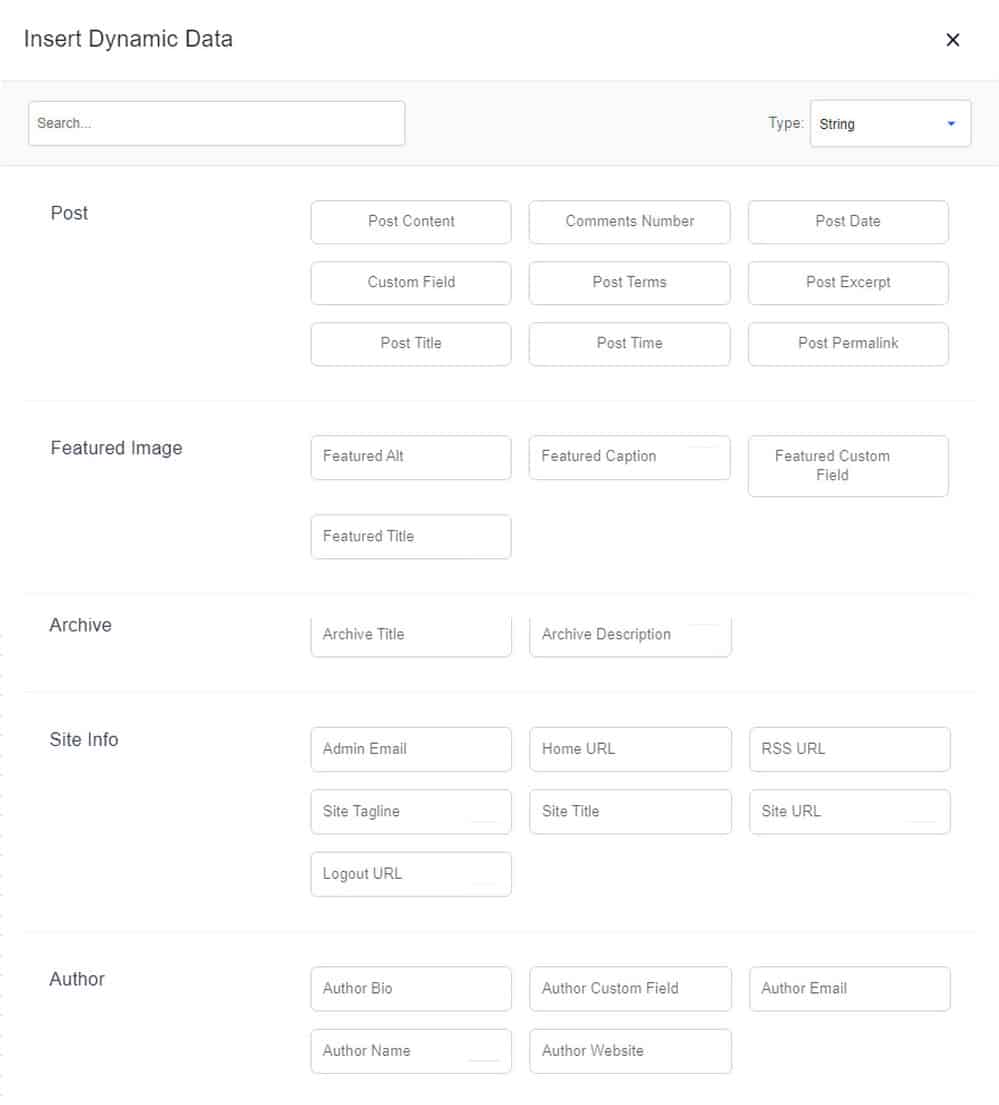This screenshot has height=1105, width=999.
Task: Open the Type dropdown set to String
Action: click(891, 123)
